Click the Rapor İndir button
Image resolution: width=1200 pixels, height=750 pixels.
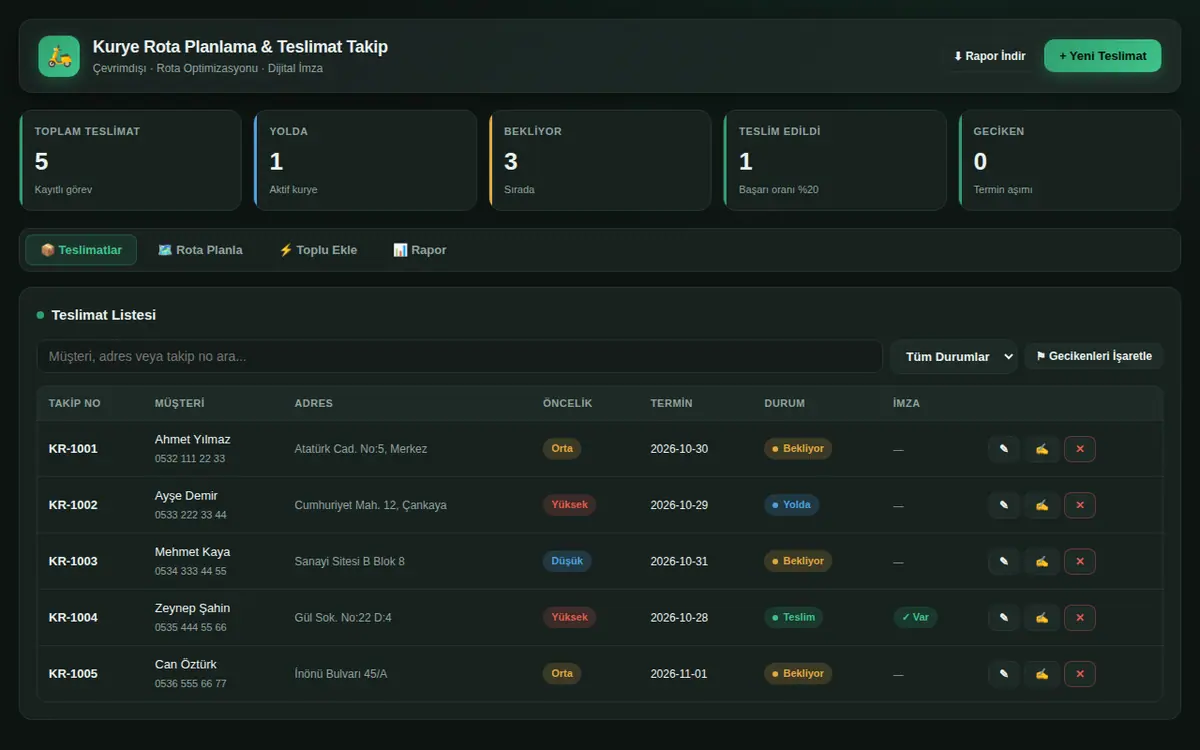point(989,56)
